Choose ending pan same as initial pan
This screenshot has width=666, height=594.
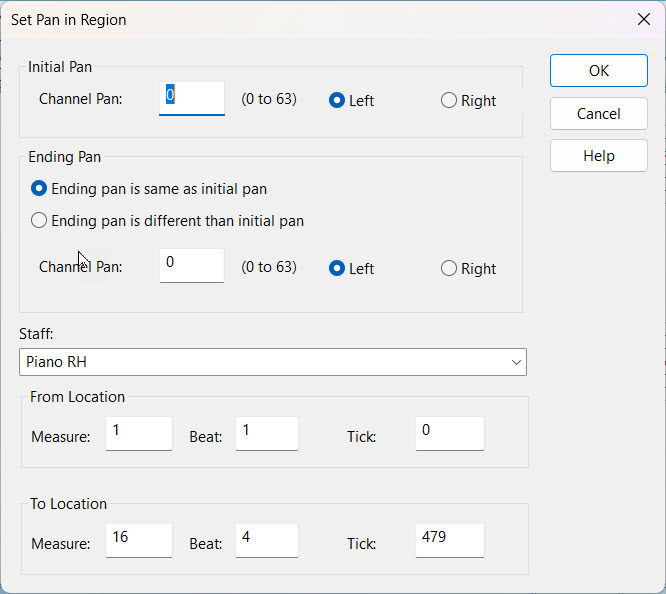[x=40, y=188]
